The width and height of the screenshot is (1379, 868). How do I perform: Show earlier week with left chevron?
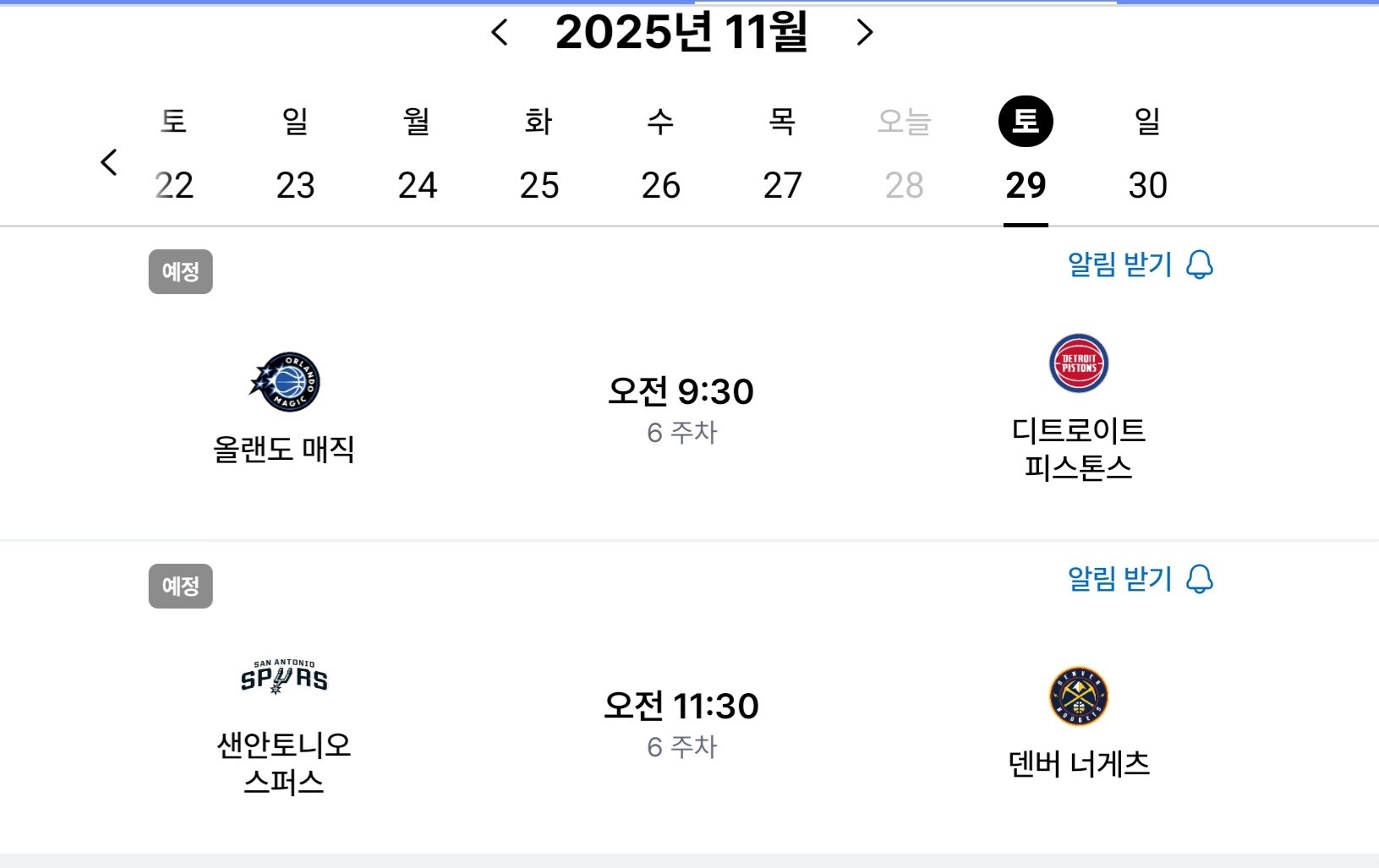click(x=109, y=162)
